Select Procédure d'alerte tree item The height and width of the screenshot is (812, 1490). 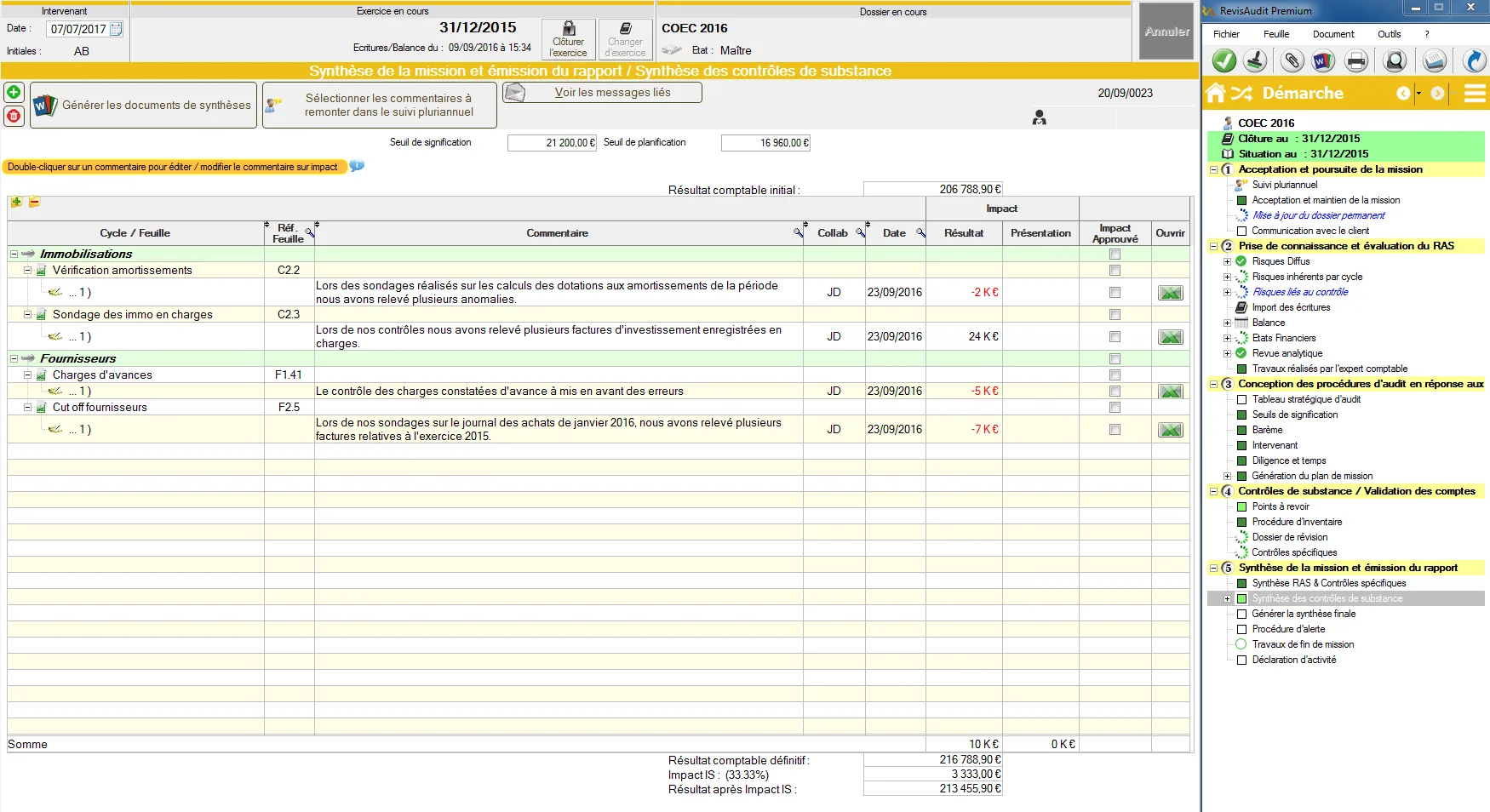1288,629
